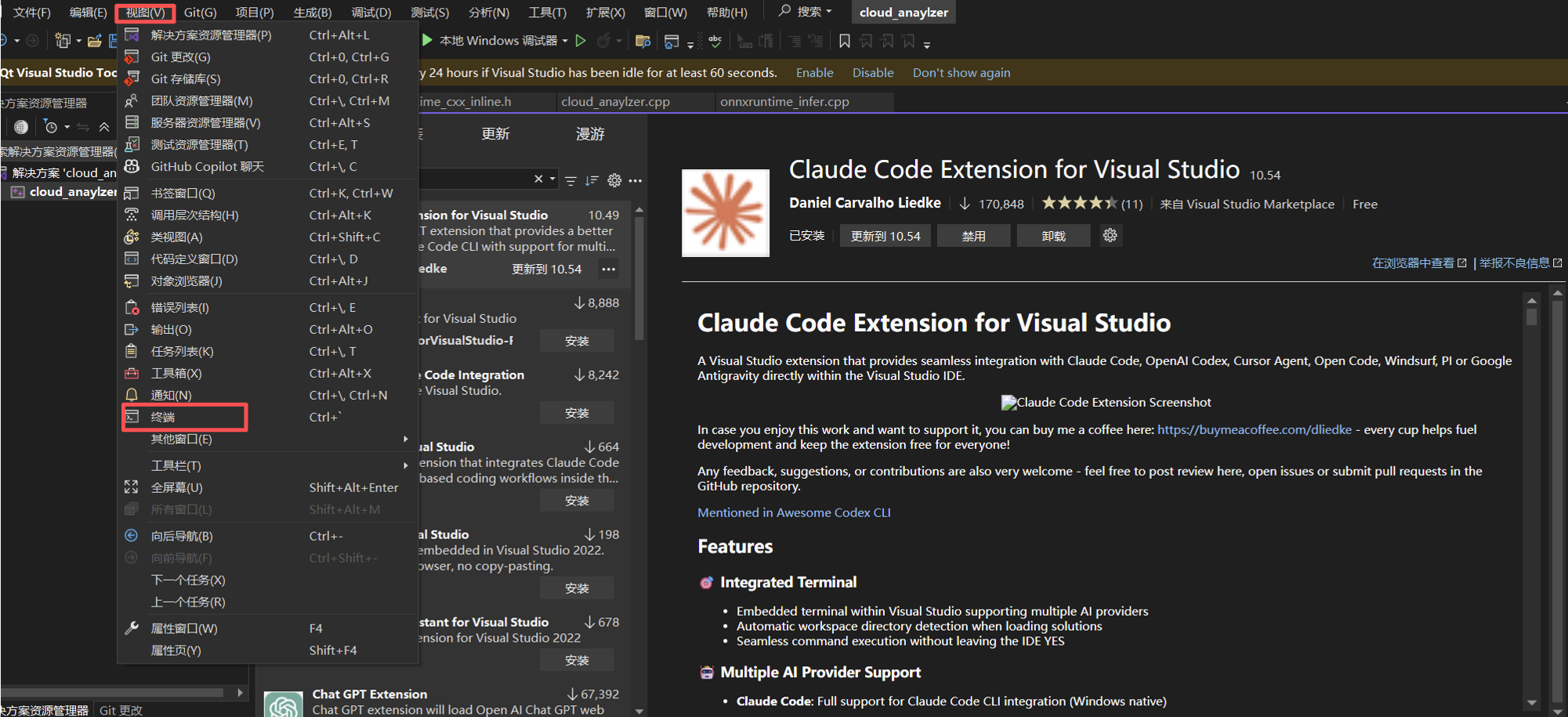1568x717 pixels.
Task: Open the extension search box dropdown arrow
Action: [552, 179]
